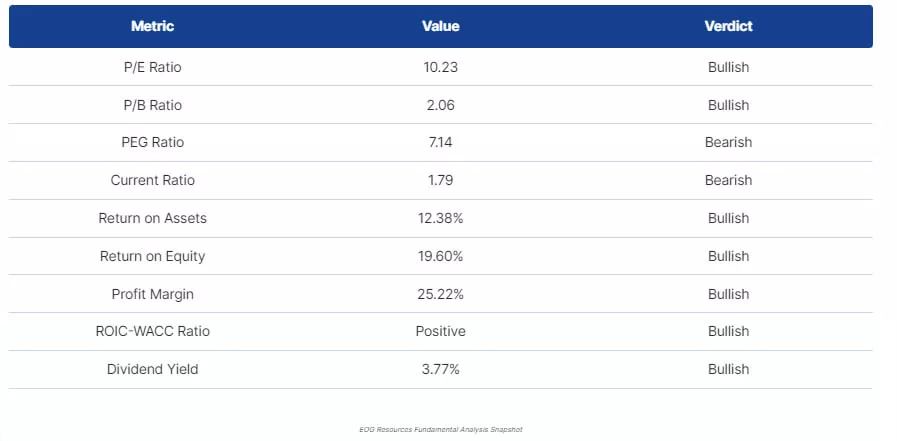Click the 19.60% Return on Equity value
This screenshot has height=441, width=897.
tap(440, 256)
